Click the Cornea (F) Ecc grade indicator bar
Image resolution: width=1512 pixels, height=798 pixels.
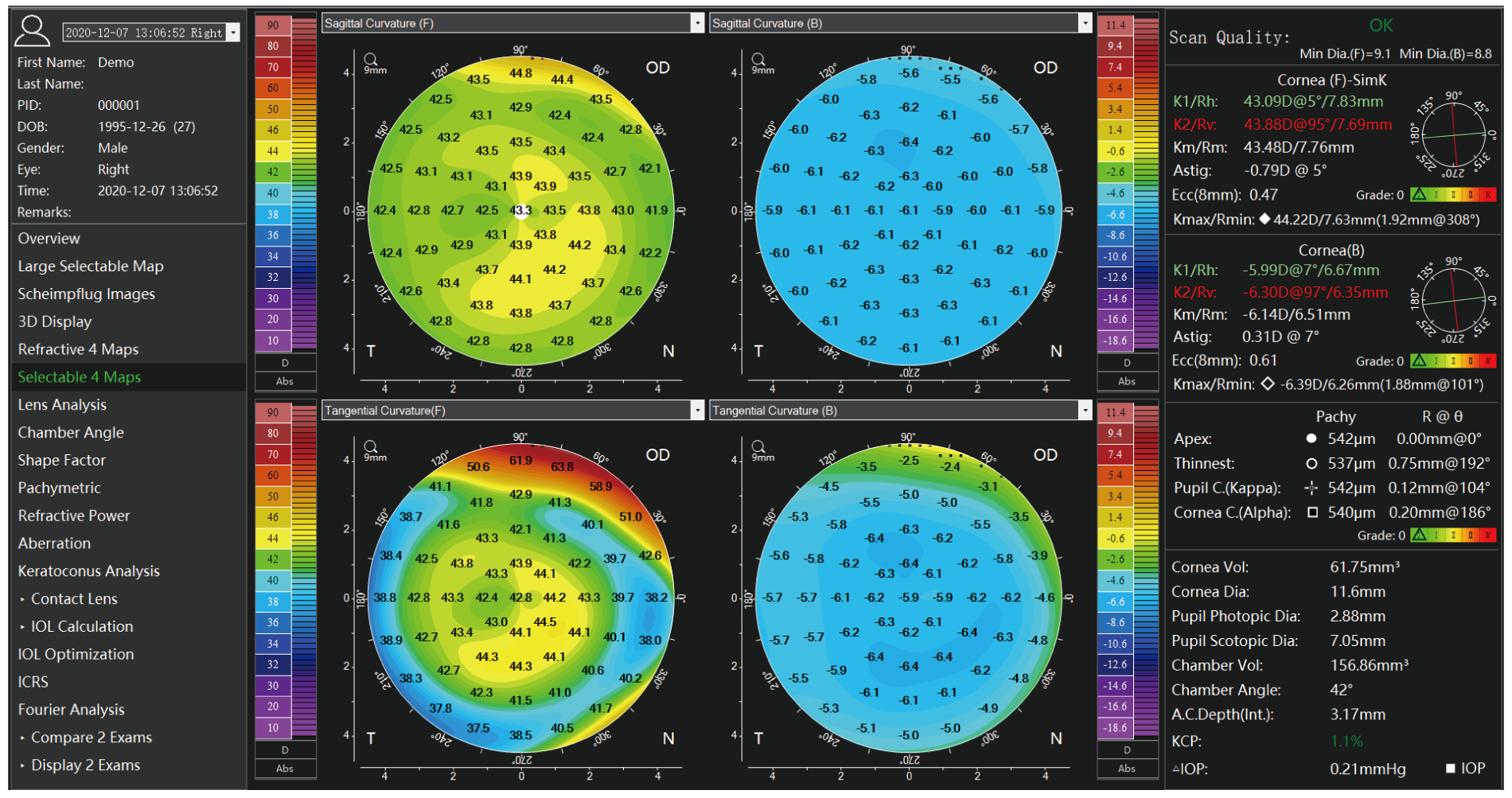point(1453,194)
